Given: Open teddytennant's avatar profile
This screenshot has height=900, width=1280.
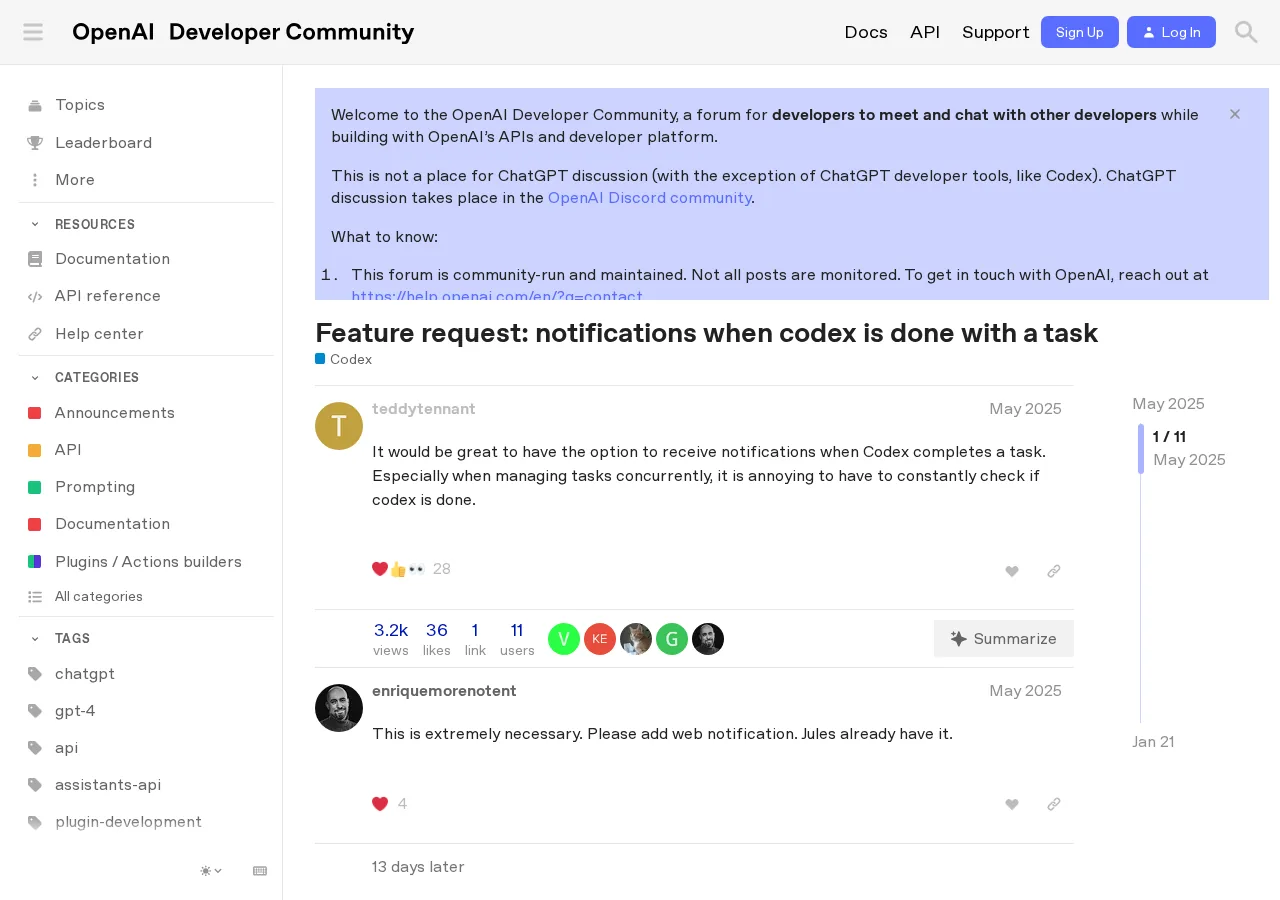Looking at the screenshot, I should (x=339, y=426).
